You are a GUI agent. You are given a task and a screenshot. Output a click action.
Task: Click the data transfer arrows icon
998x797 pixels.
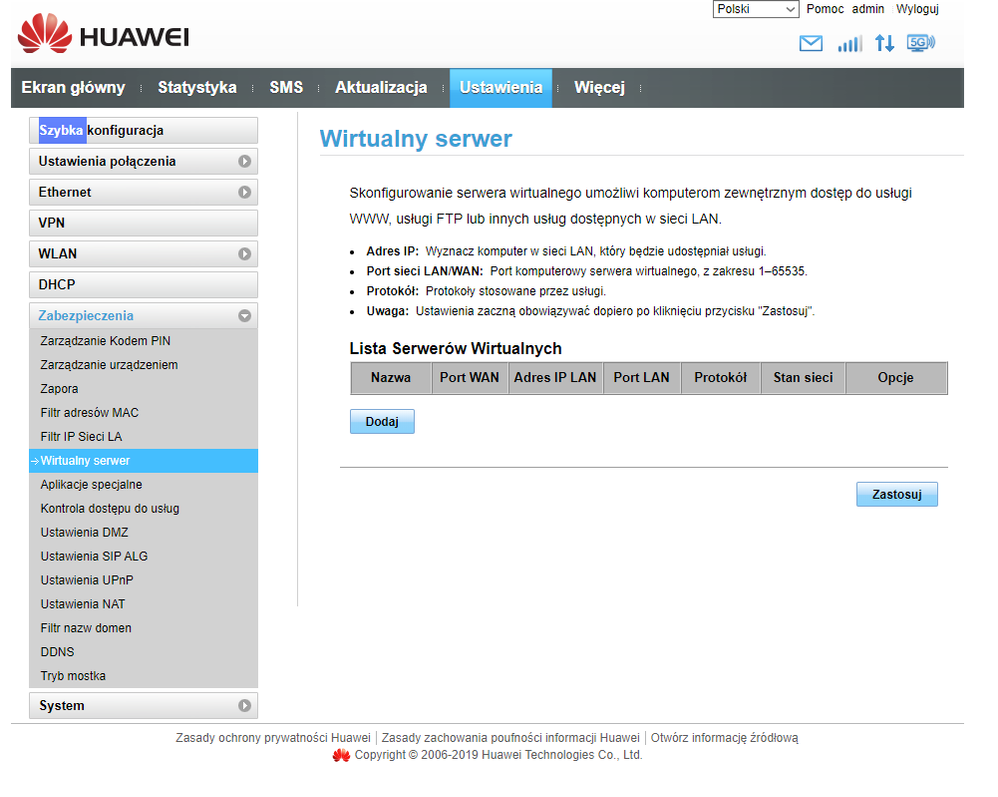pos(885,43)
